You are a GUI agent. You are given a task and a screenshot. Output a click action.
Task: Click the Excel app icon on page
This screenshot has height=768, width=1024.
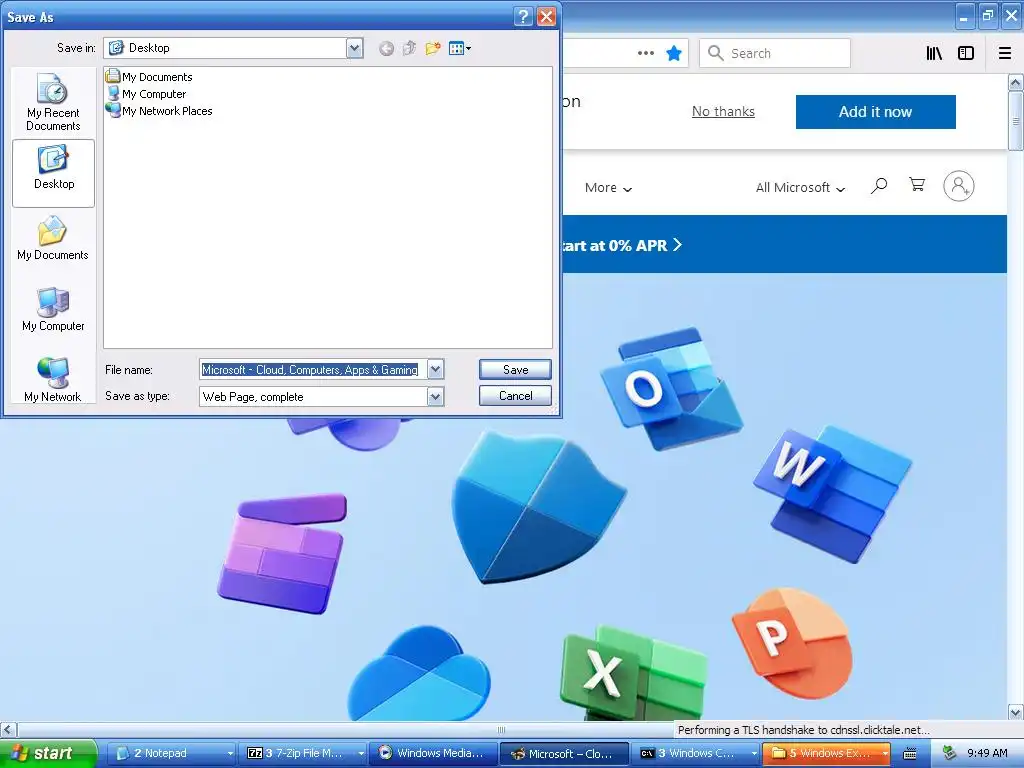coord(633,673)
